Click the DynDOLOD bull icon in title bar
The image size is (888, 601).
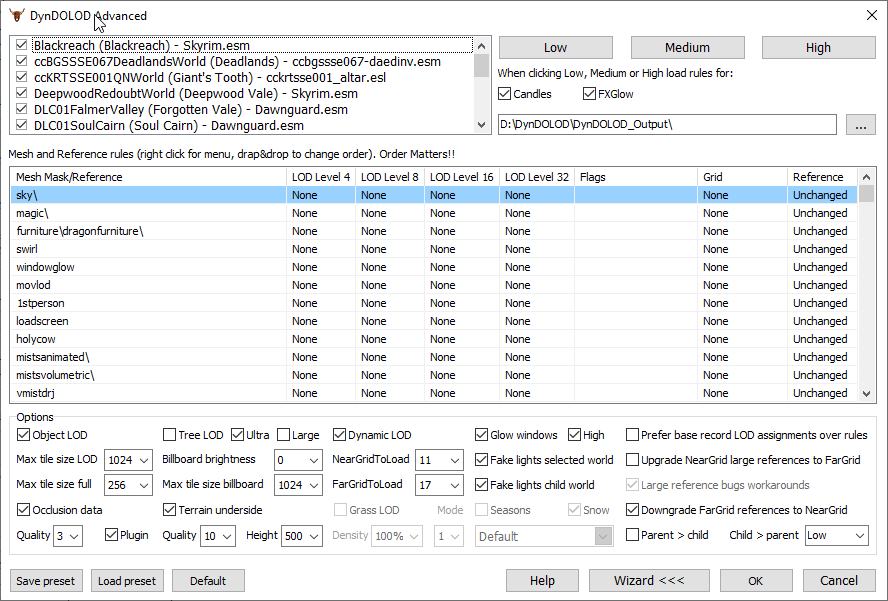(17, 16)
